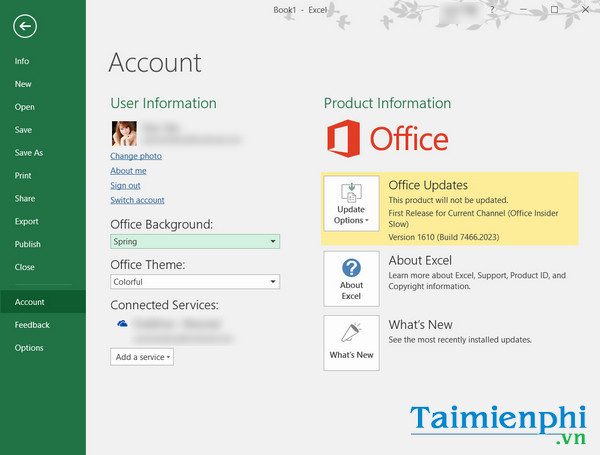The width and height of the screenshot is (600, 455).
Task: Click the User Information heading
Action: pyautogui.click(x=163, y=103)
